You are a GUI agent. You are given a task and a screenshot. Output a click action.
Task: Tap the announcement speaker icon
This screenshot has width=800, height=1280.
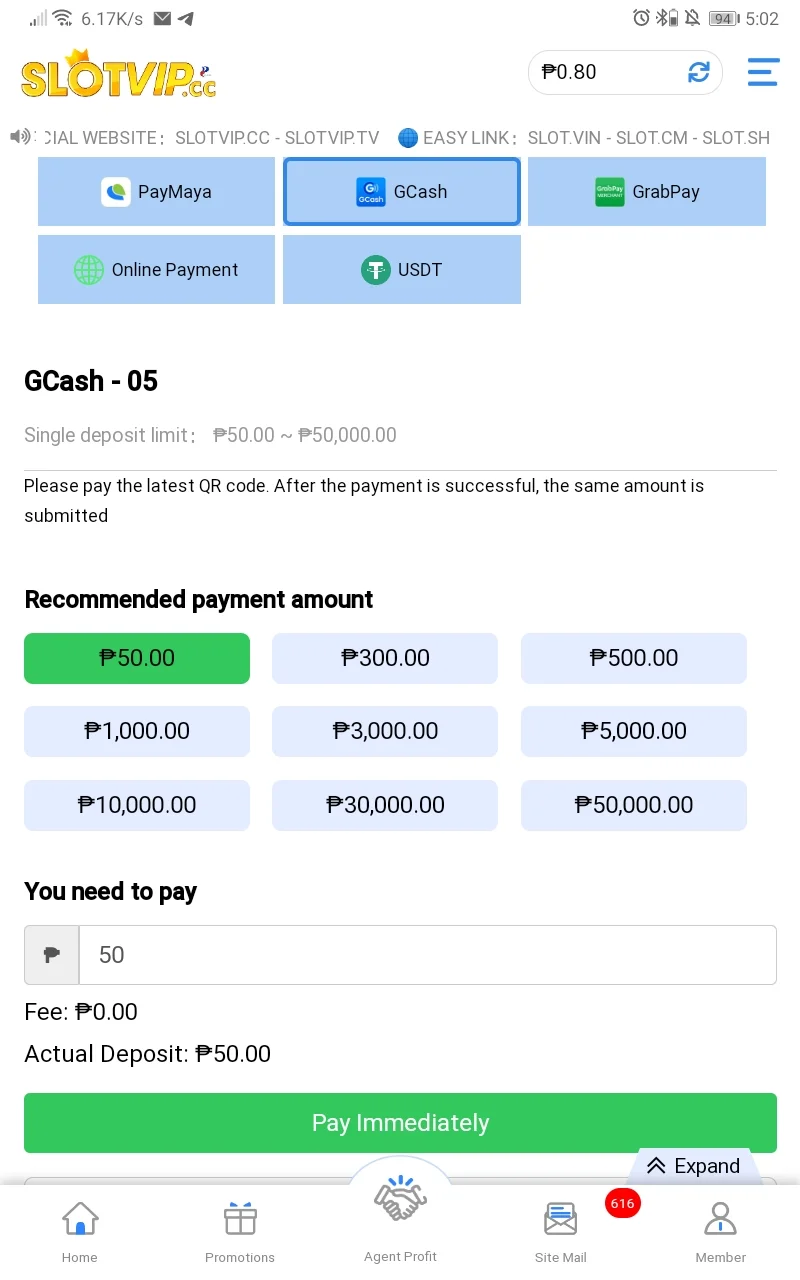tap(21, 137)
